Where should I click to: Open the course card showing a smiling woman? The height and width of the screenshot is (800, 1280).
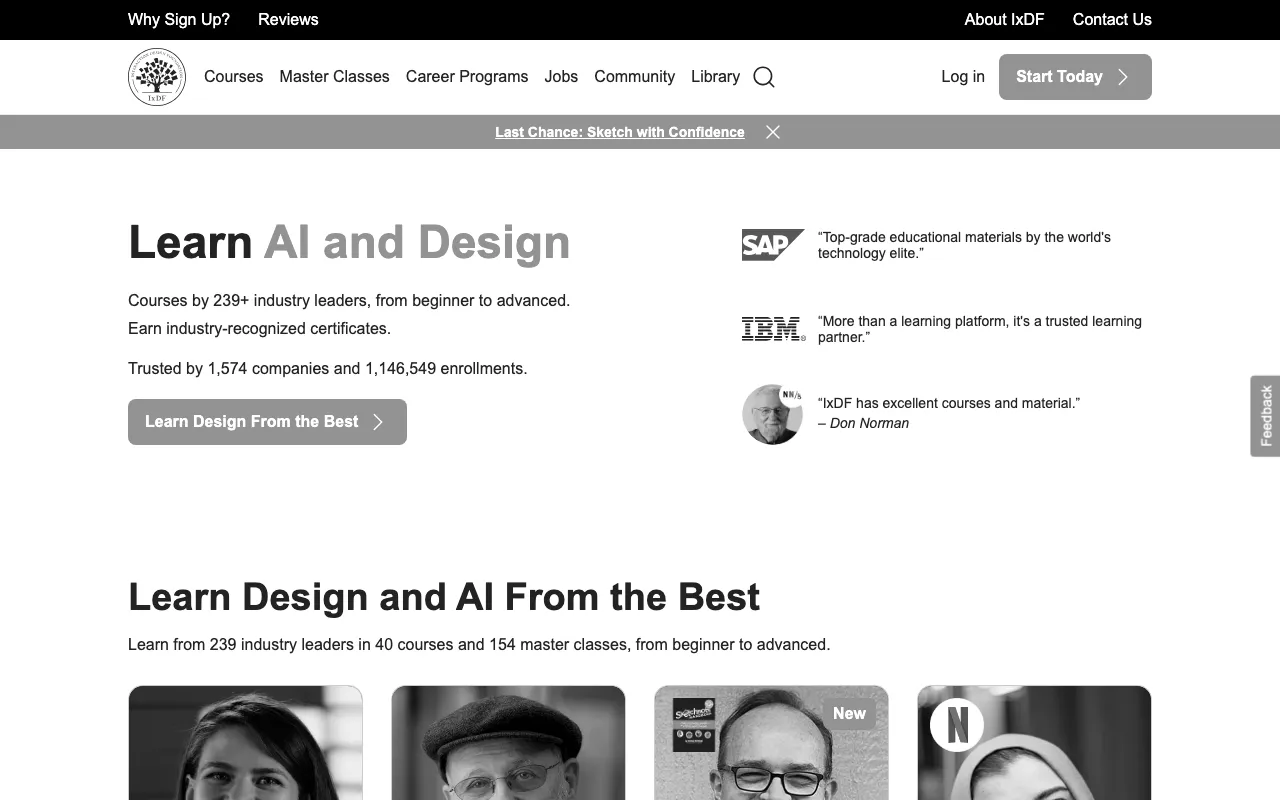[245, 742]
